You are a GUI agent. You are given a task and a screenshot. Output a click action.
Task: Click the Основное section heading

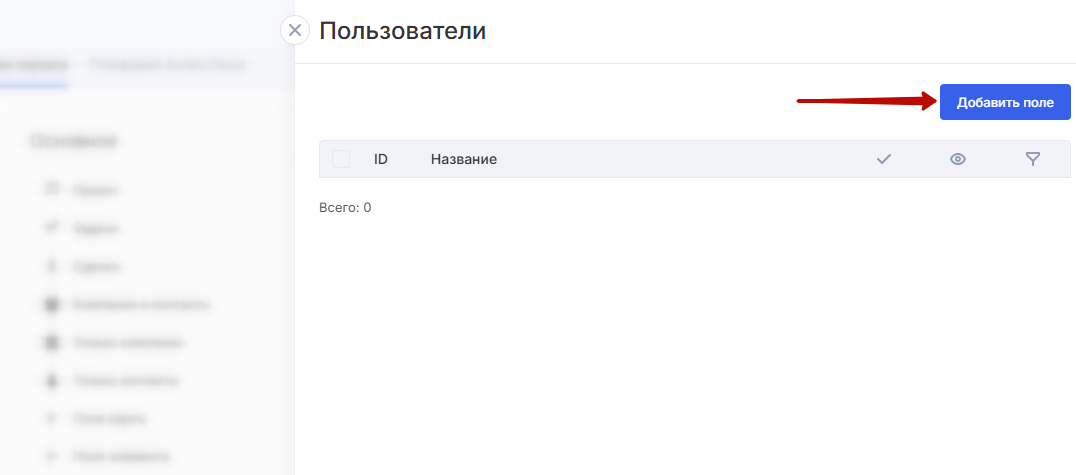coord(73,141)
